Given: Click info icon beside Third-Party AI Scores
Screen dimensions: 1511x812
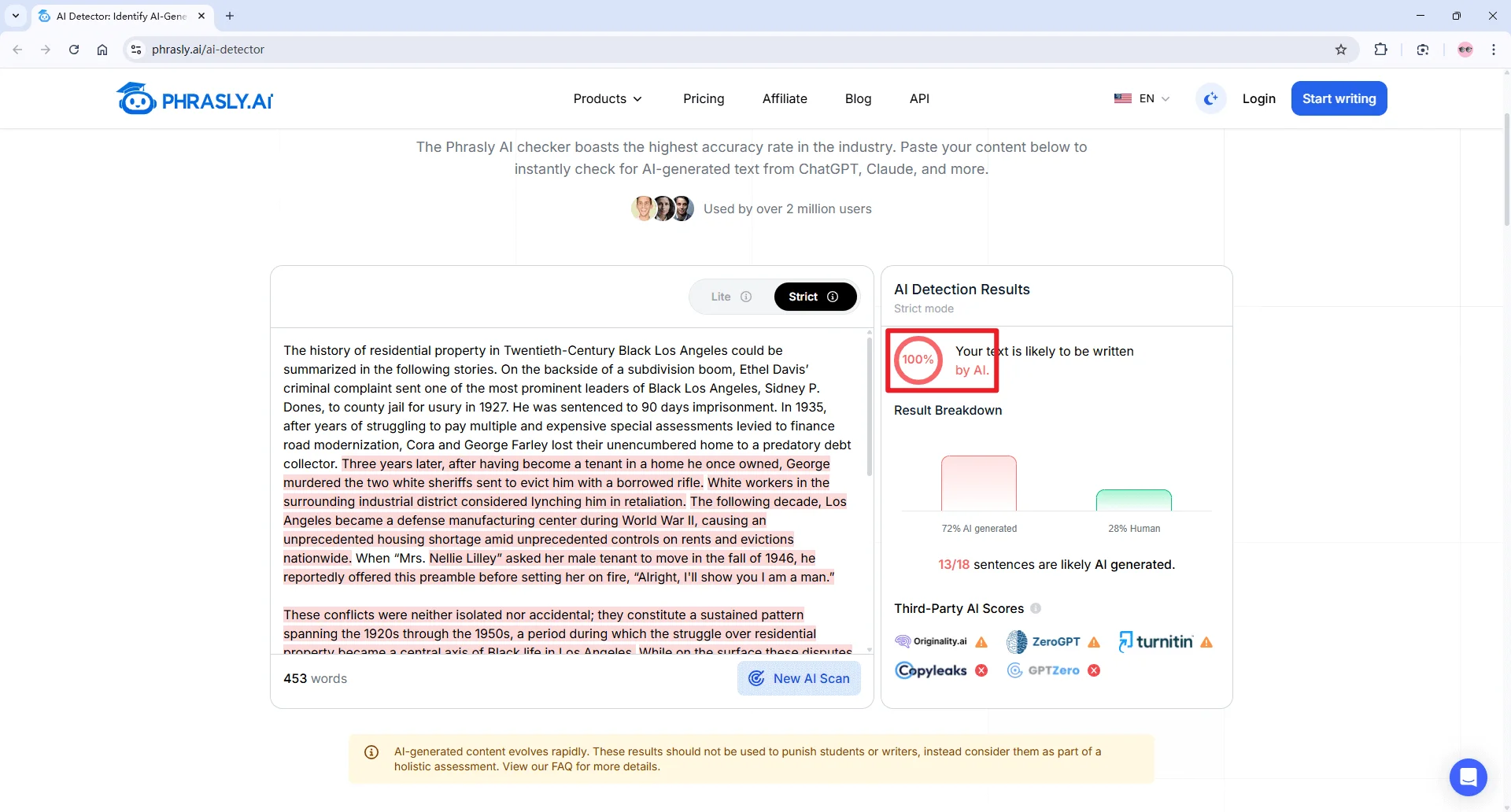Looking at the screenshot, I should (x=1036, y=608).
